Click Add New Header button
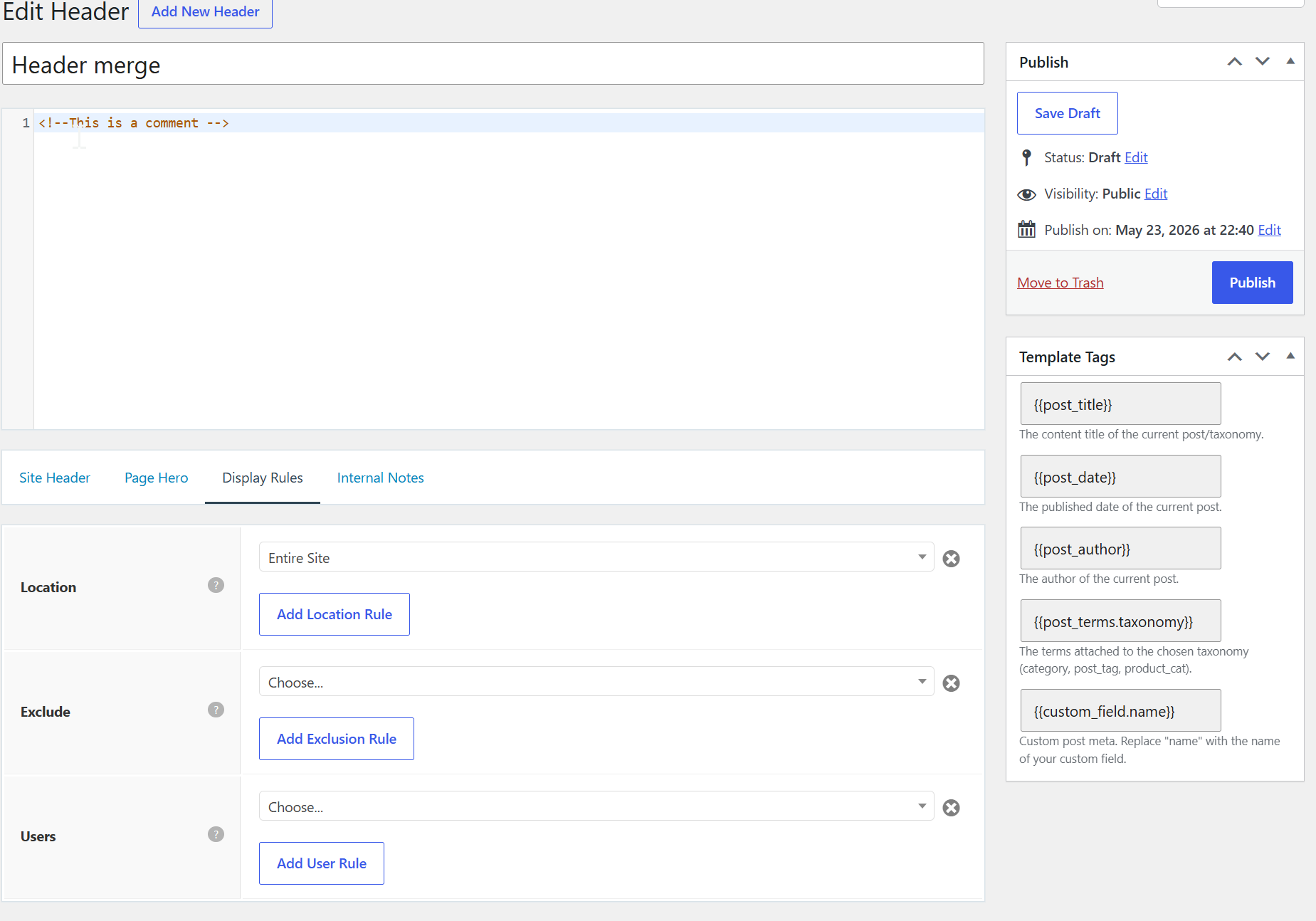The width and height of the screenshot is (1316, 921). [x=206, y=12]
